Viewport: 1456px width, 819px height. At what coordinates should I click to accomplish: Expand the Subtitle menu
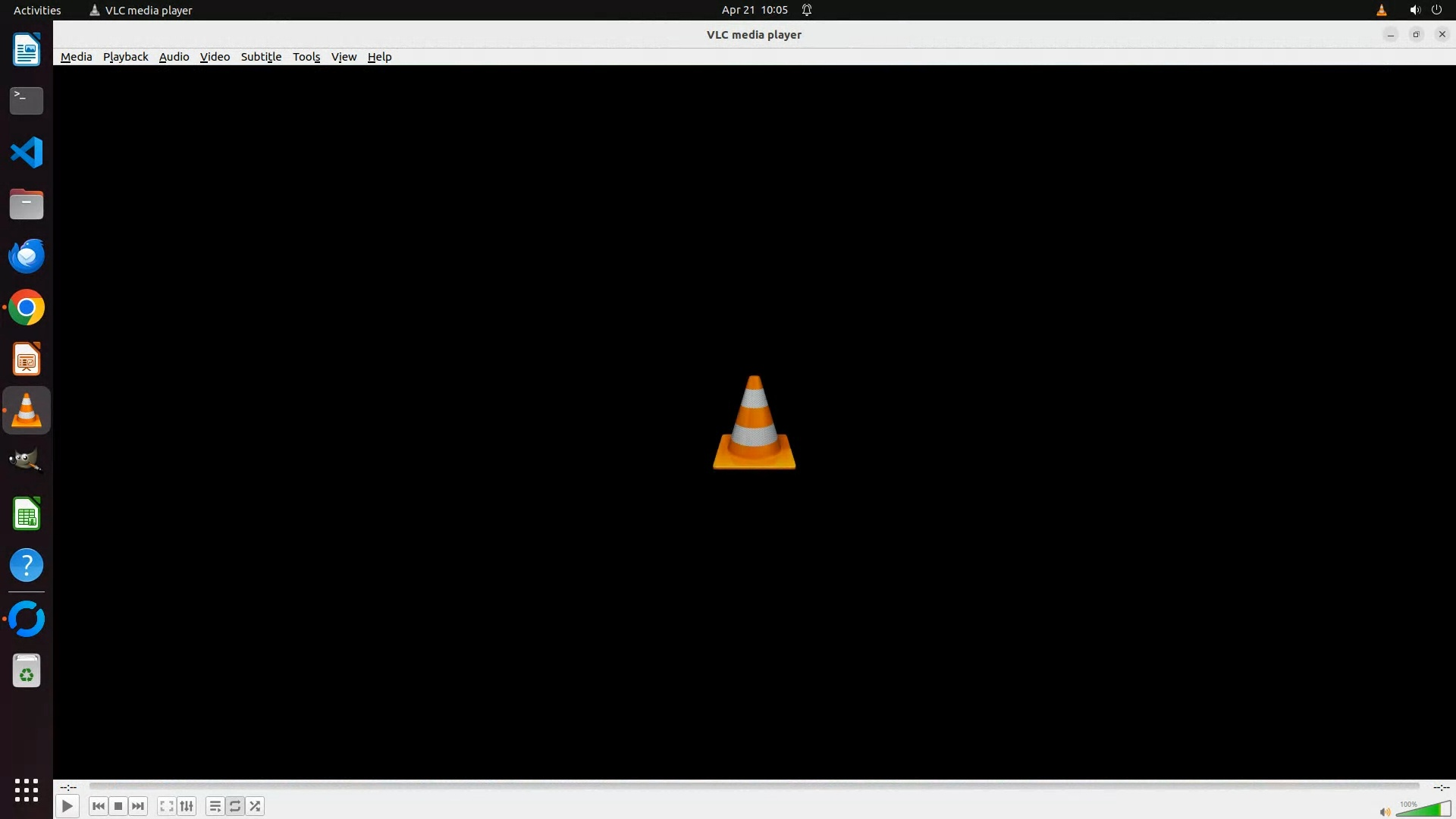click(x=261, y=57)
